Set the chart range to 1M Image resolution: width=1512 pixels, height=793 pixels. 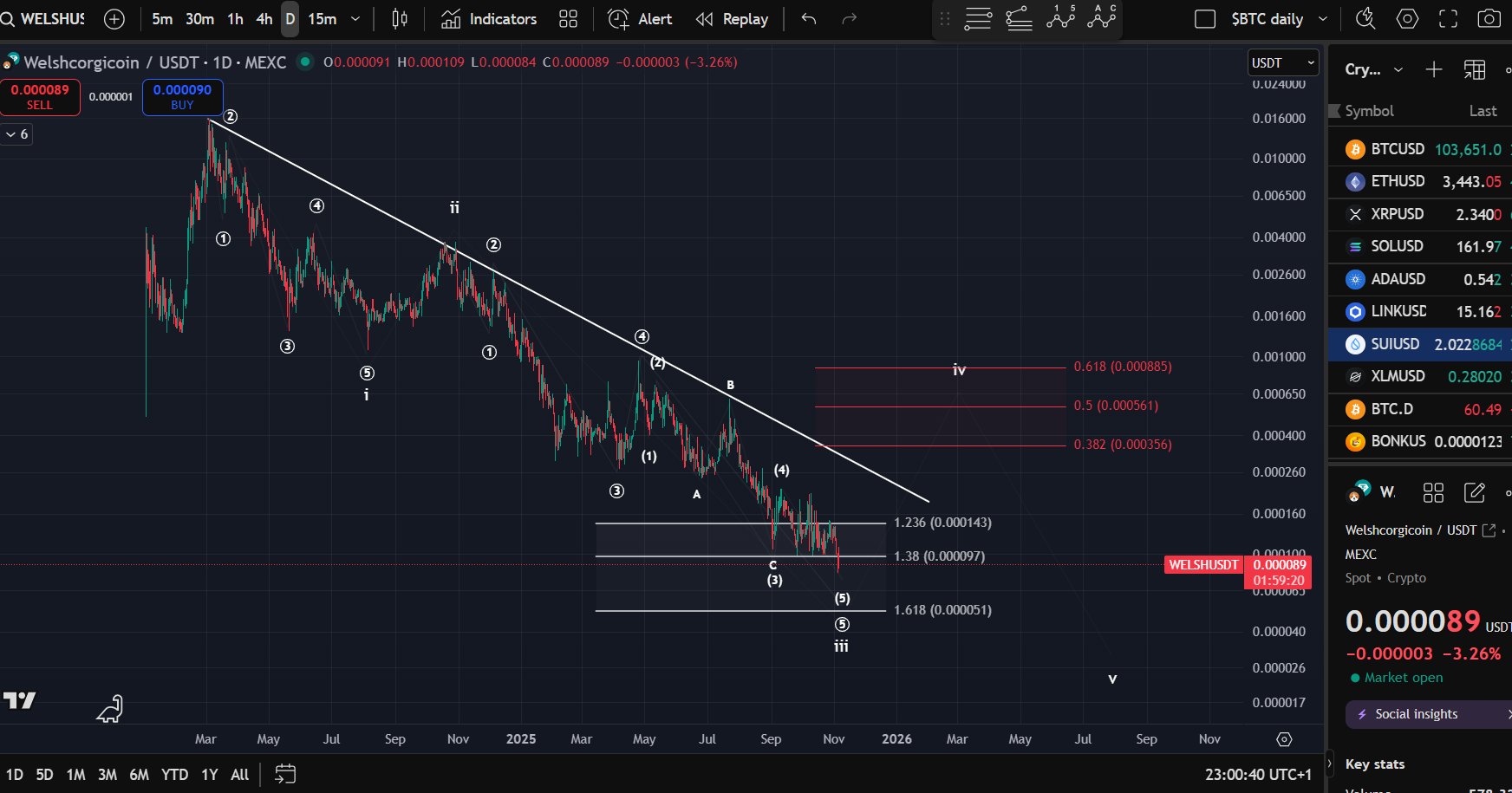pyautogui.click(x=75, y=774)
